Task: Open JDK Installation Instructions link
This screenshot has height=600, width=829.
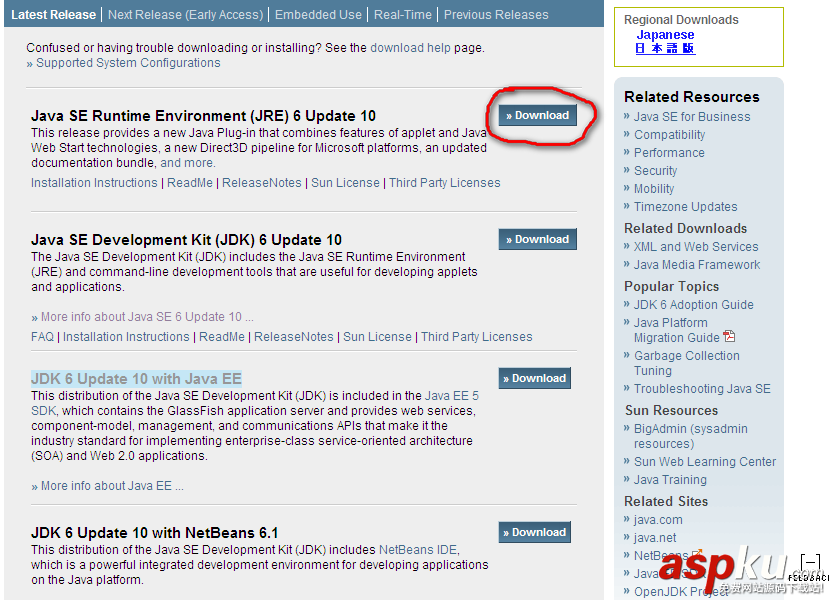Action: click(x=126, y=337)
